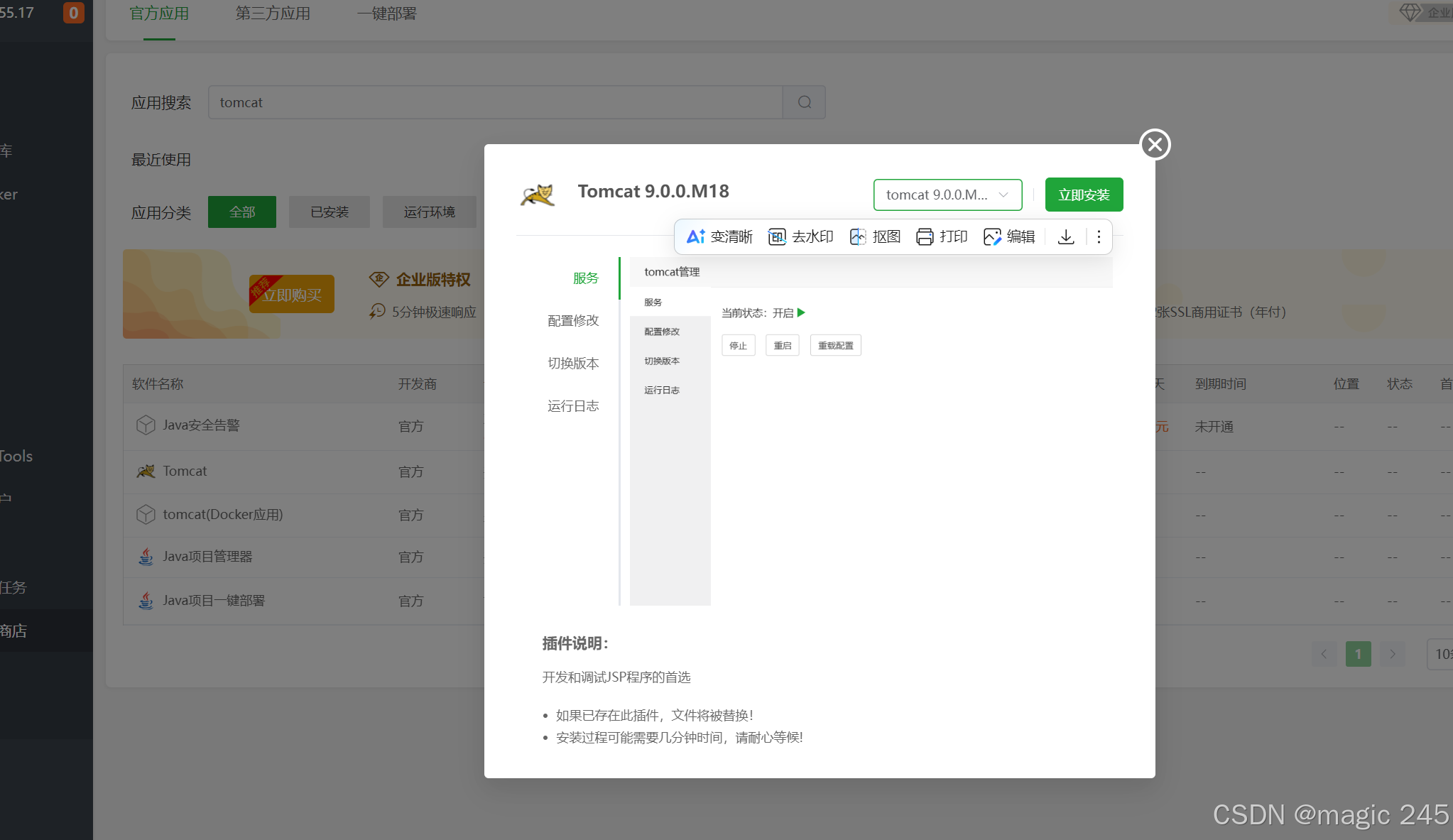Viewport: 1453px width, 840px height.
Task: Click the download arrow icon in the image toolbar
Action: [x=1066, y=236]
